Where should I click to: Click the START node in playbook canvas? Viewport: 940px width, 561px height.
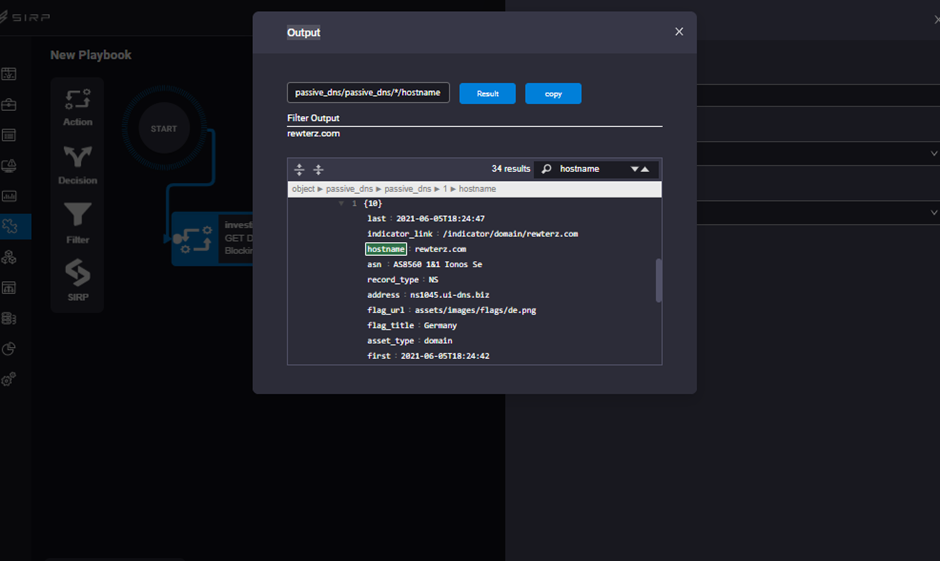(164, 128)
